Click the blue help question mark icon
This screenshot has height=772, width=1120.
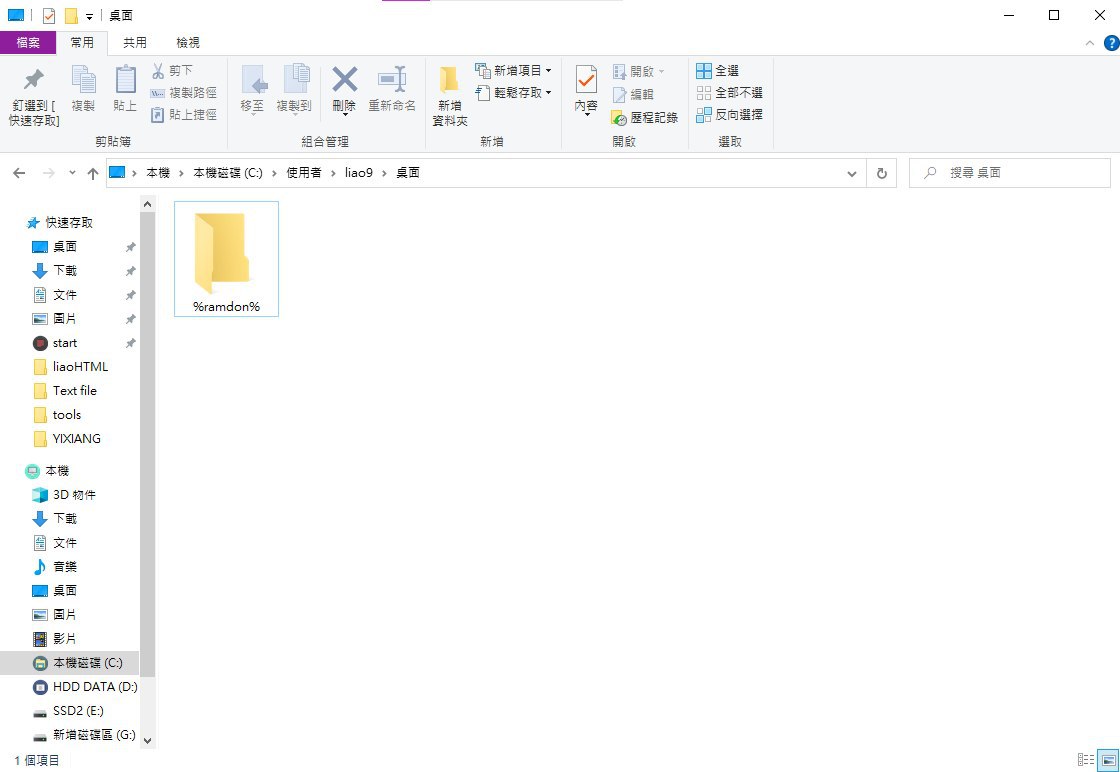coord(1111,43)
